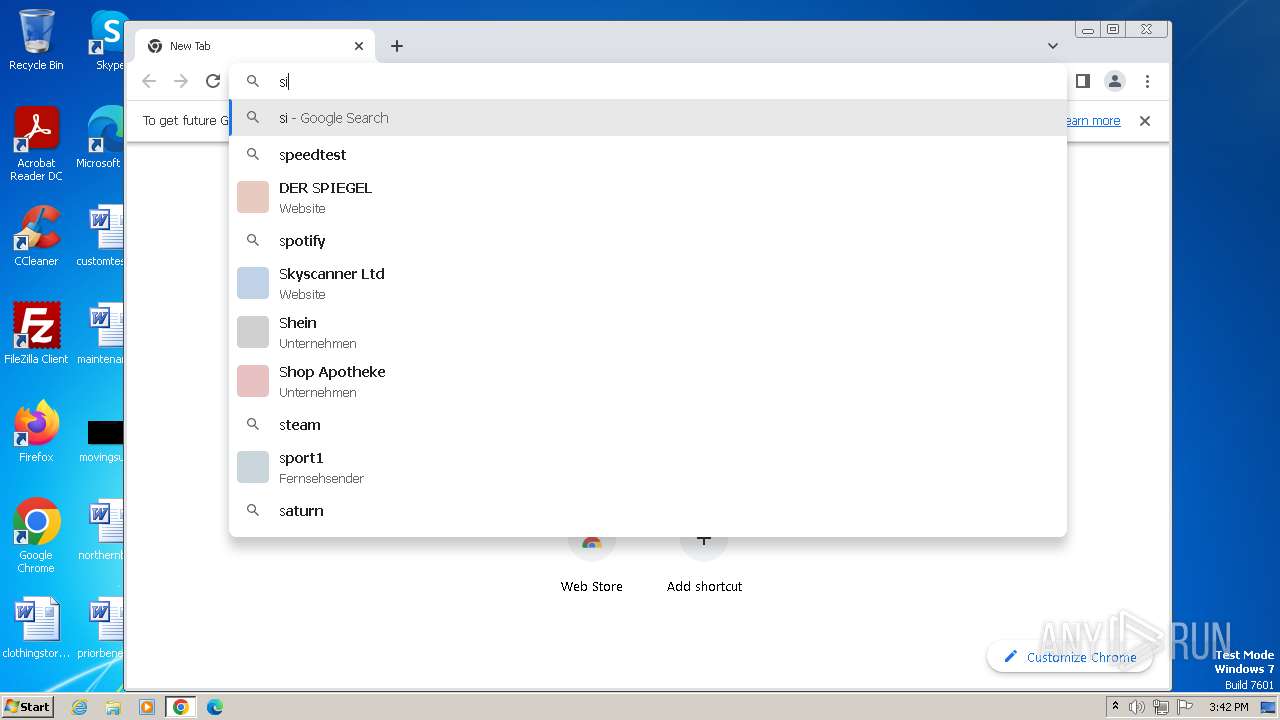
Task: Choose the 'Skyscanner Ltd' website suggestion
Action: tap(648, 283)
